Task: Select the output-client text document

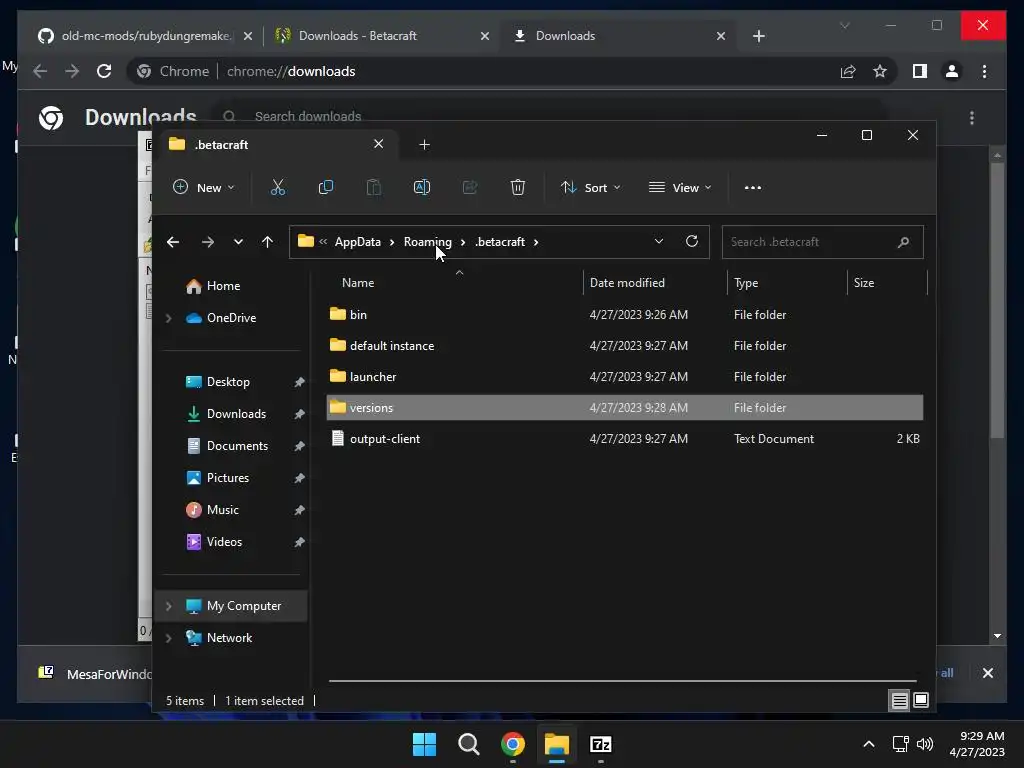Action: coord(624,439)
